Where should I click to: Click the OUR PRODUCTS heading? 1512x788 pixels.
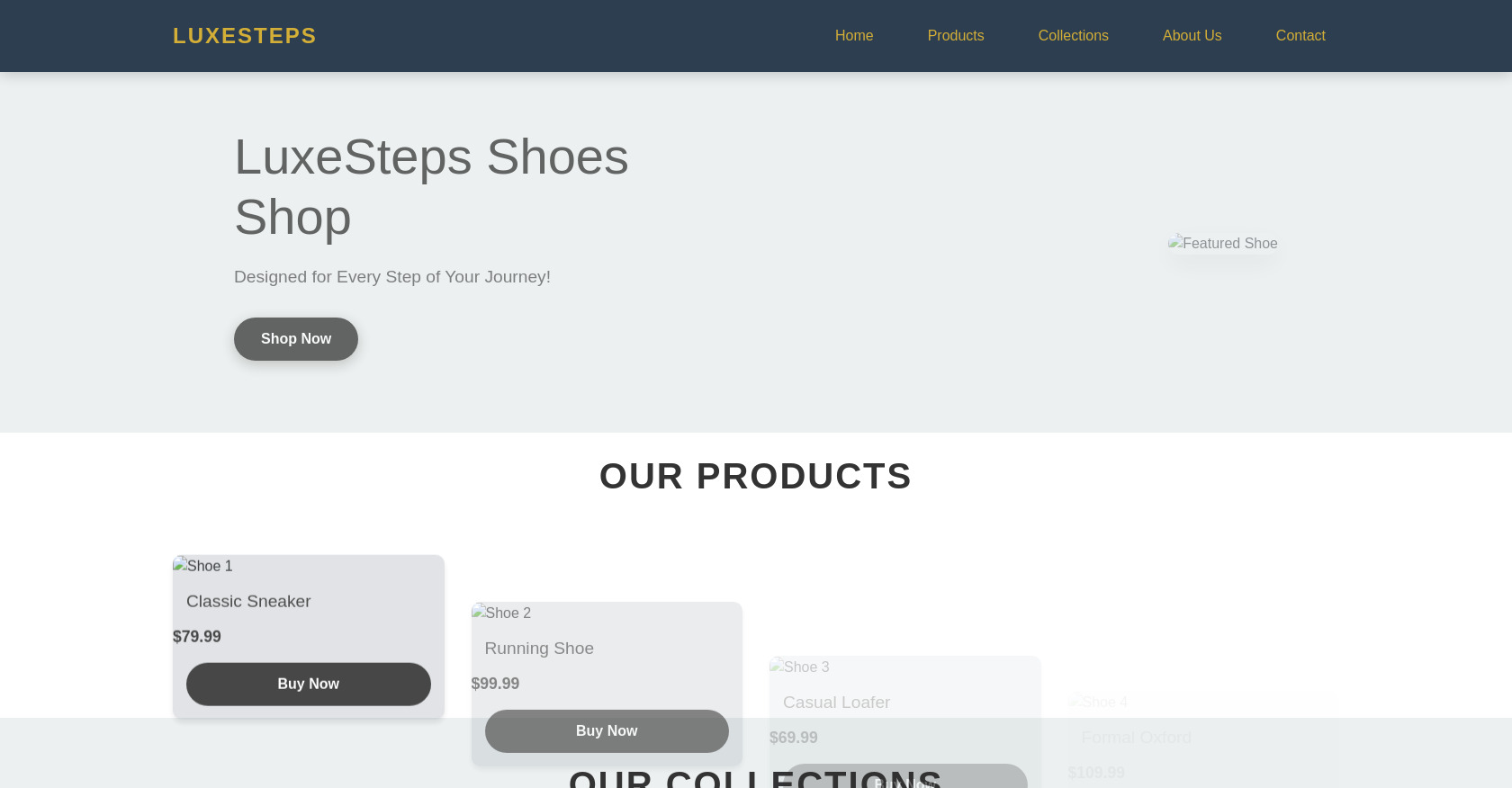(x=756, y=477)
